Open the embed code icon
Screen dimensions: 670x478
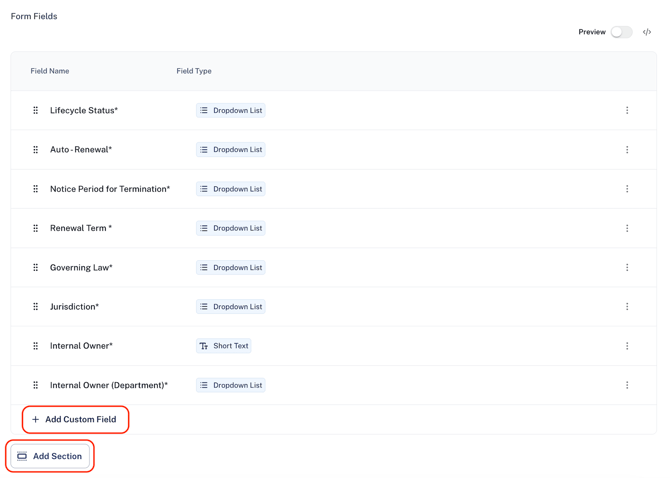coord(647,32)
